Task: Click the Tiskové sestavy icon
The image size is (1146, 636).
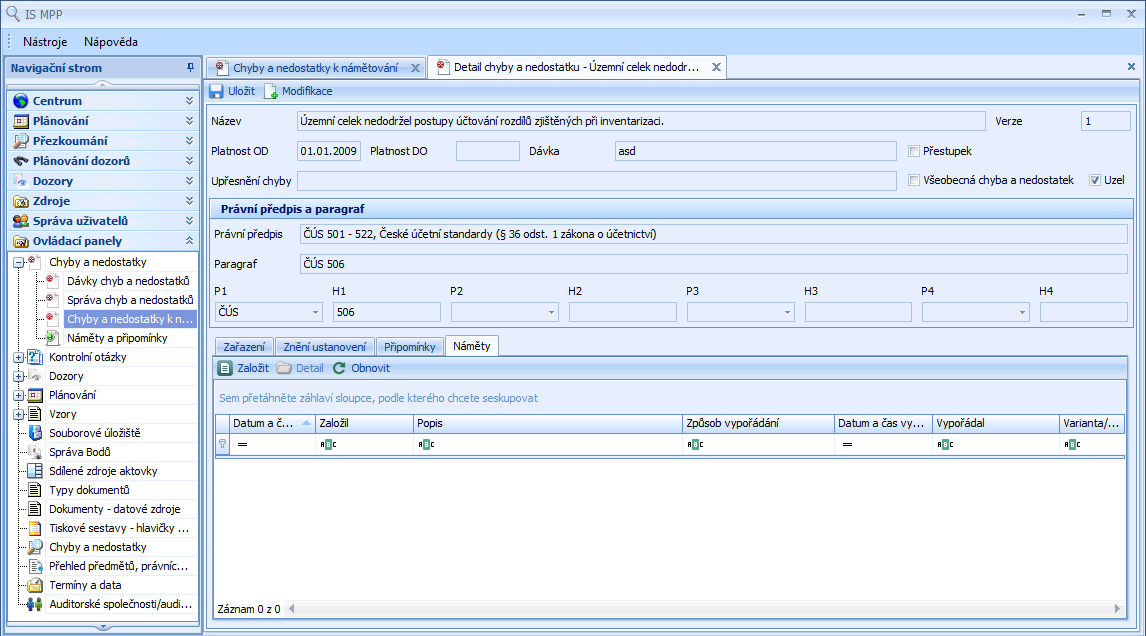Action: click(x=35, y=528)
